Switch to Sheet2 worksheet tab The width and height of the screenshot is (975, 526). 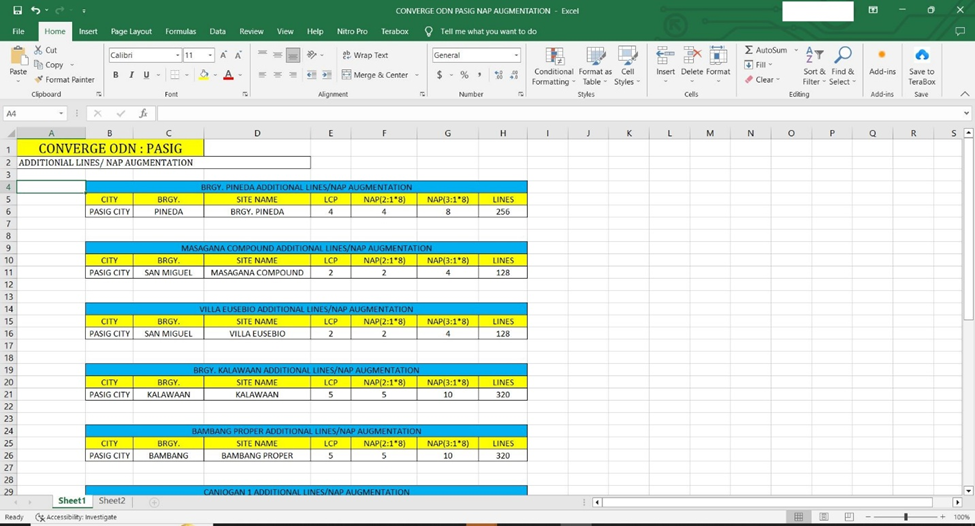tap(112, 501)
